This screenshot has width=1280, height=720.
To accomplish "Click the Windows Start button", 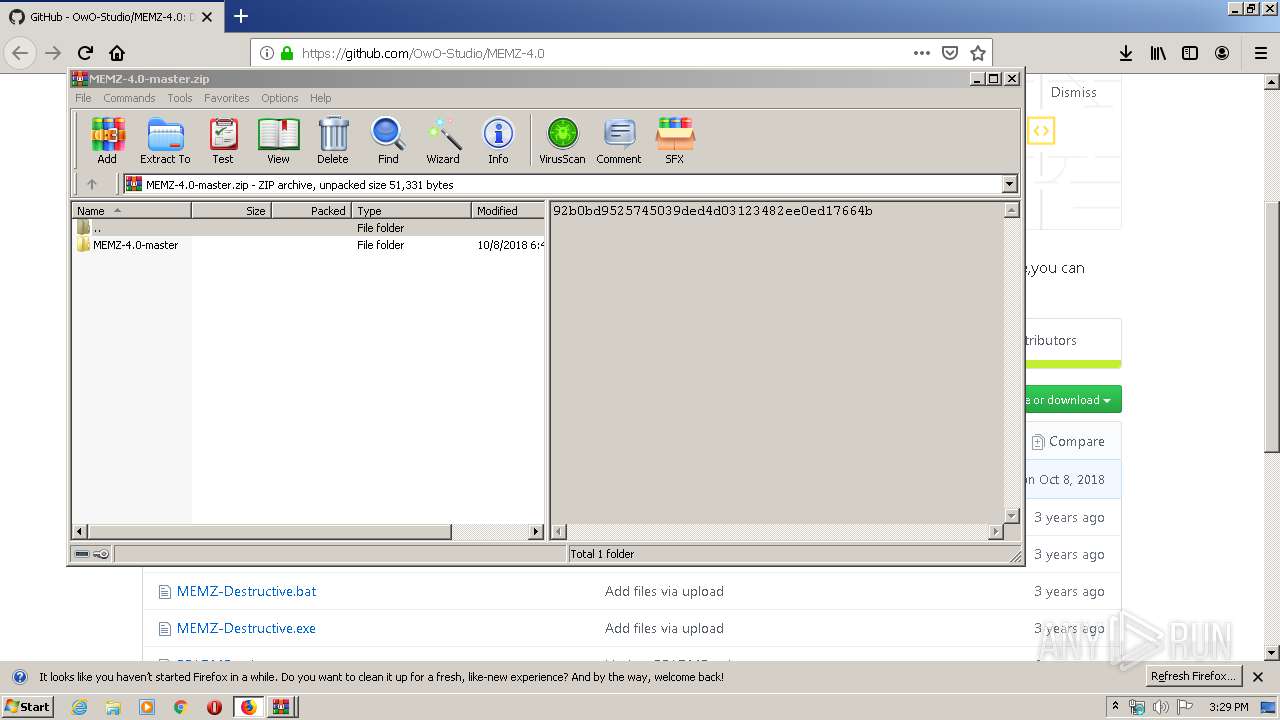I will (x=28, y=706).
